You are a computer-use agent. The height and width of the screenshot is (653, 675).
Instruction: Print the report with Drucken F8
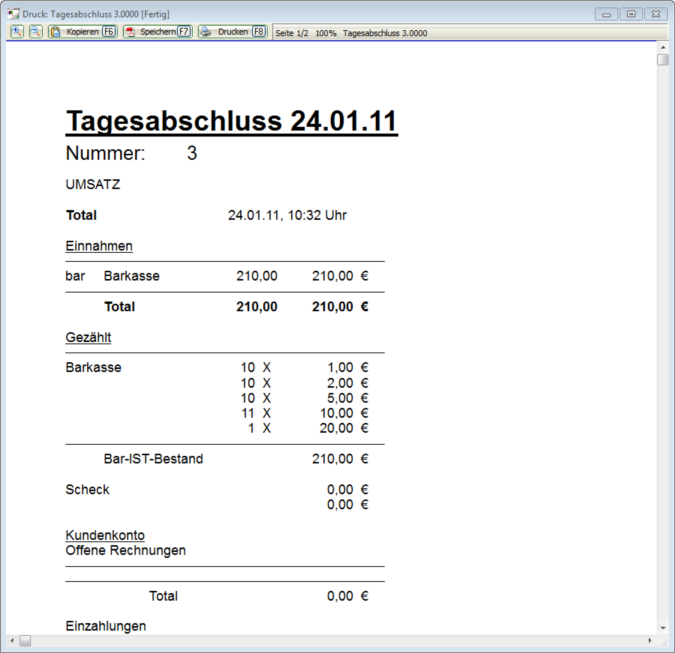click(x=232, y=32)
